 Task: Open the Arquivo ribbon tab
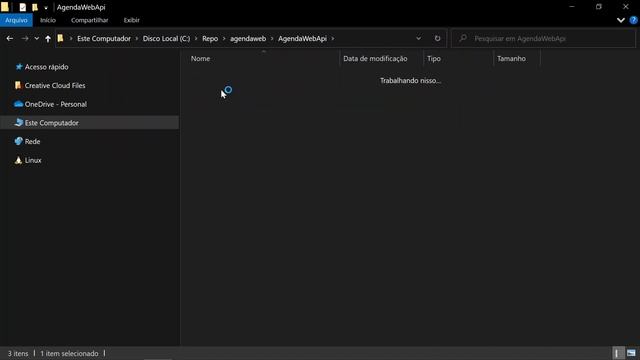16,20
